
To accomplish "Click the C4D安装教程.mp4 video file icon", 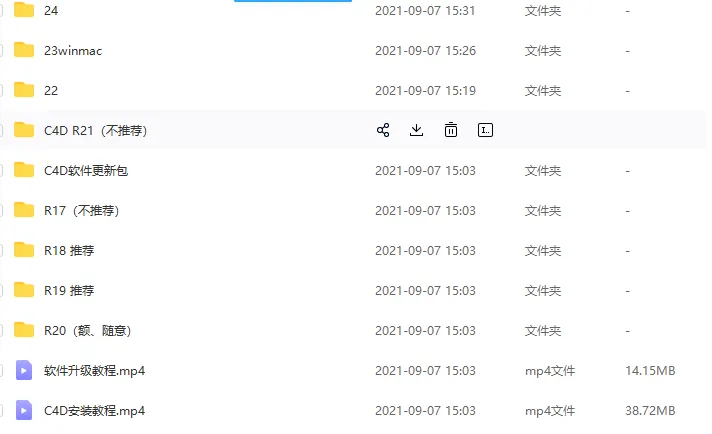I will pos(24,410).
